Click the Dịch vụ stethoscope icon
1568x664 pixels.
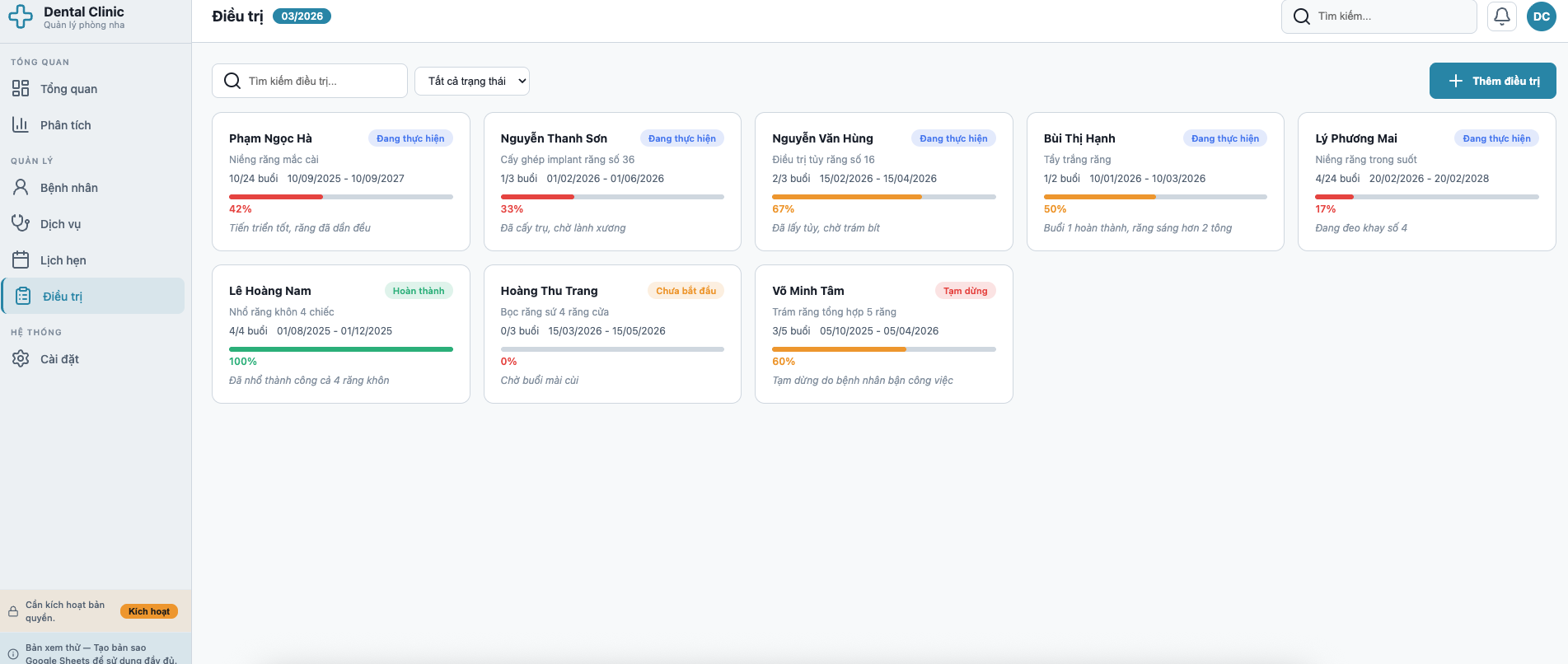(x=21, y=224)
